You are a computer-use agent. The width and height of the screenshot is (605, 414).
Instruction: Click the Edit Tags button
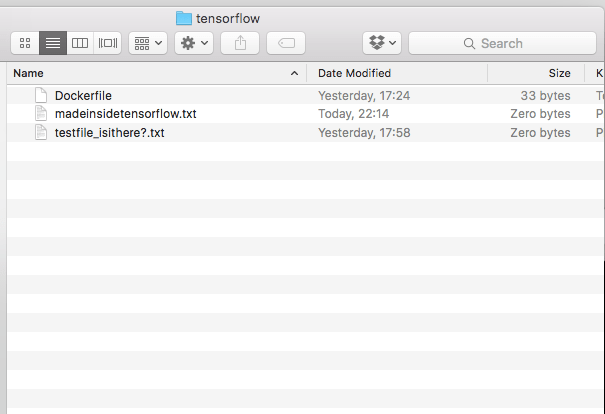click(286, 43)
